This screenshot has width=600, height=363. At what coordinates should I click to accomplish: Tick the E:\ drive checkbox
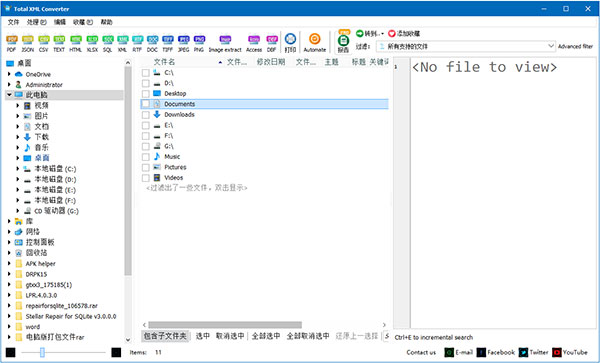coord(145,125)
